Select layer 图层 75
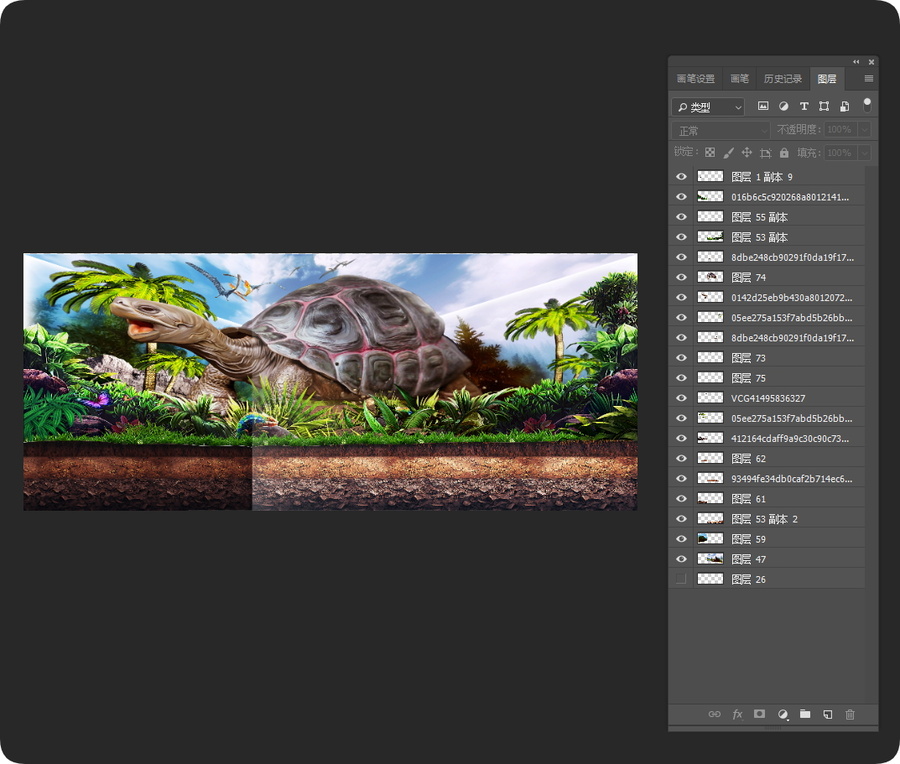 (767, 378)
